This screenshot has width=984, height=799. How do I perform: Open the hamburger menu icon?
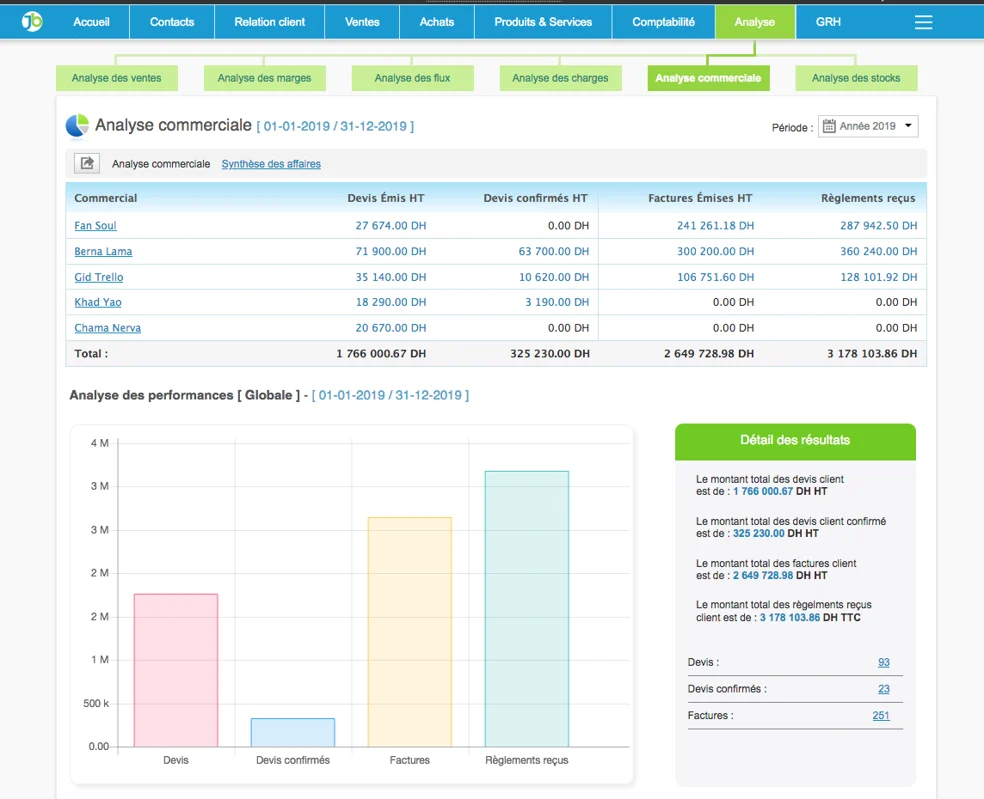pos(923,22)
